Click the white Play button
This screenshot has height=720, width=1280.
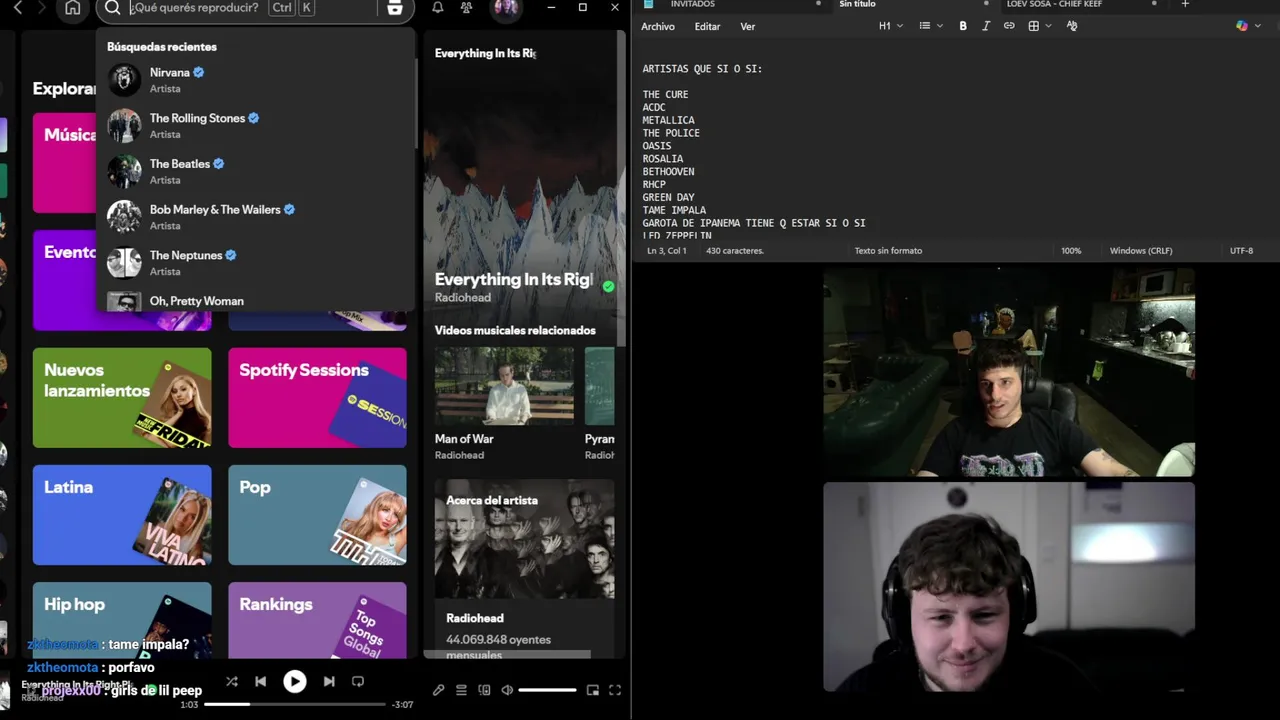(x=294, y=681)
